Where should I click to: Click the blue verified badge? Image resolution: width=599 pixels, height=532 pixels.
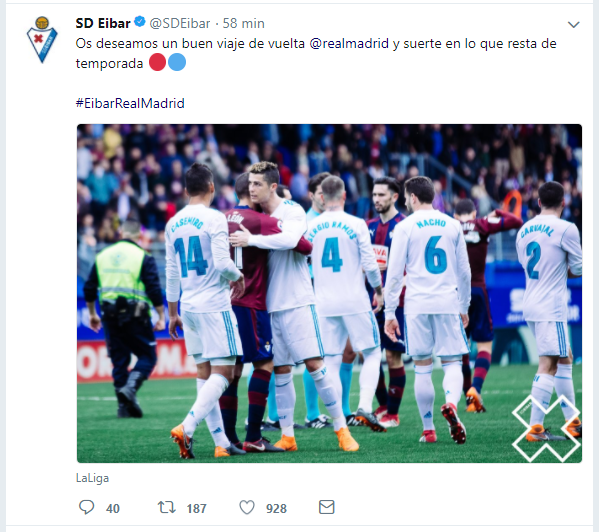click(140, 22)
